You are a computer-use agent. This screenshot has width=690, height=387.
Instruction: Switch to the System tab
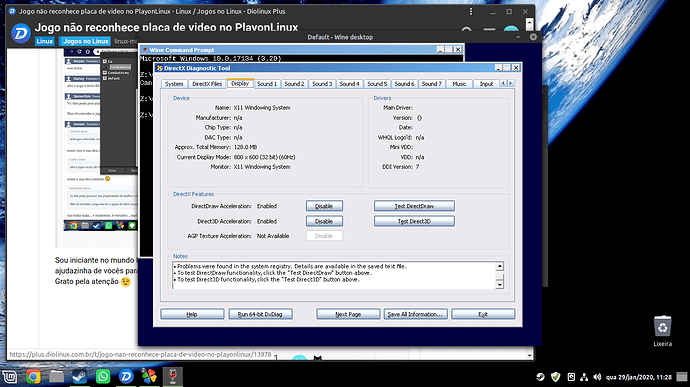(174, 84)
